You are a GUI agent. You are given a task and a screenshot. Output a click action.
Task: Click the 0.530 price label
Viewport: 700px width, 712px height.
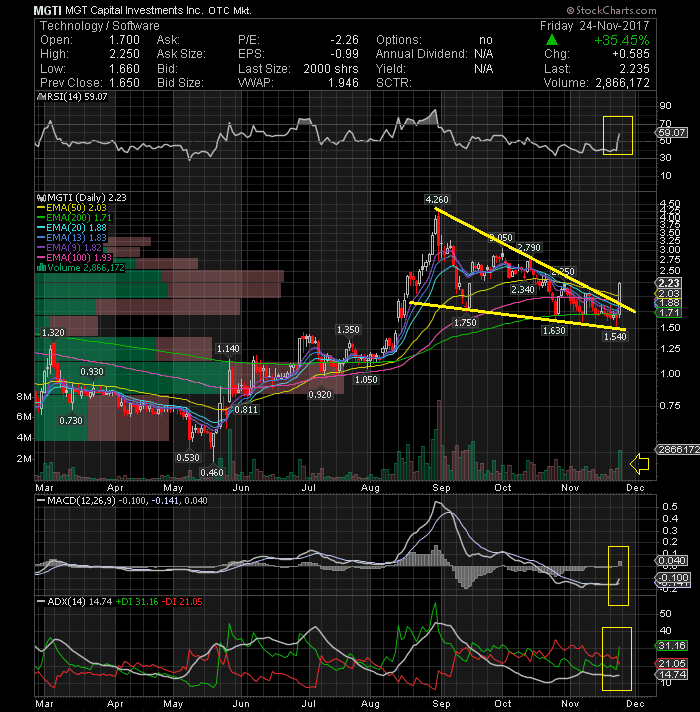click(x=188, y=457)
